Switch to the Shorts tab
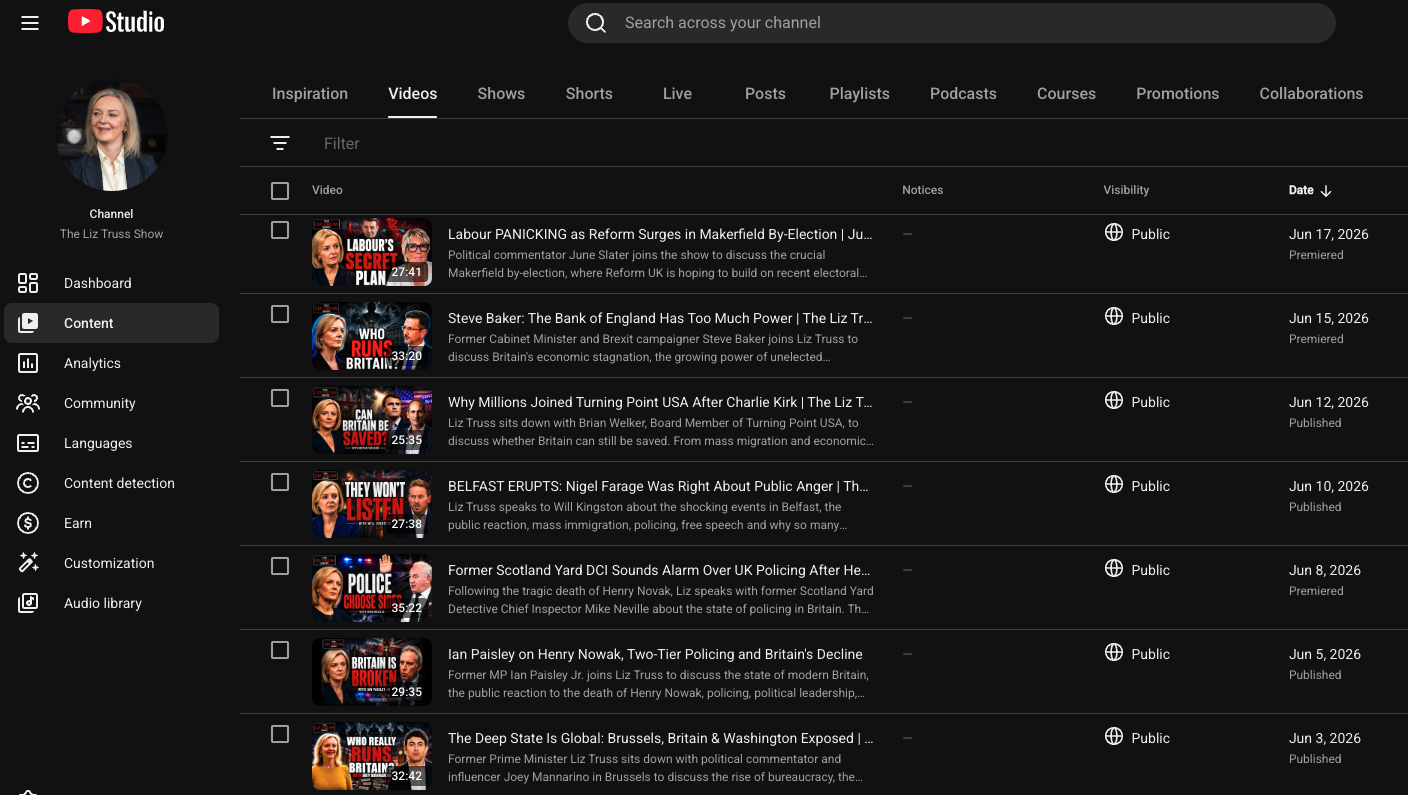This screenshot has height=795, width=1408. coord(589,93)
